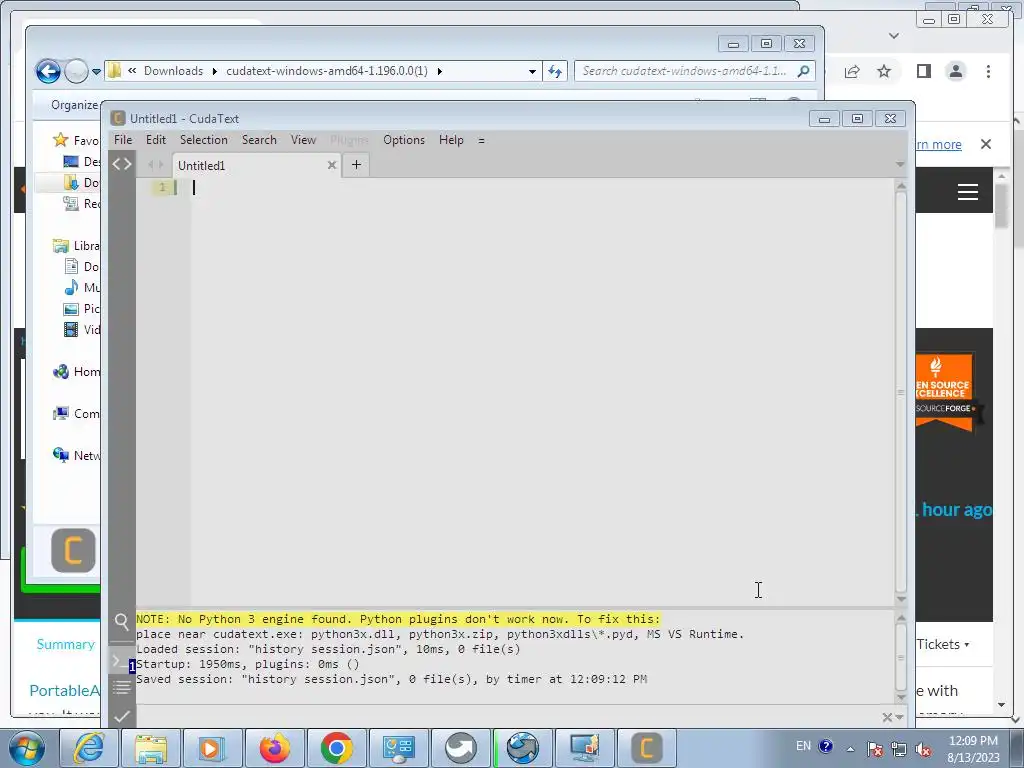Toggle Chrome side panel icon
The width and height of the screenshot is (1024, 768).
(923, 71)
